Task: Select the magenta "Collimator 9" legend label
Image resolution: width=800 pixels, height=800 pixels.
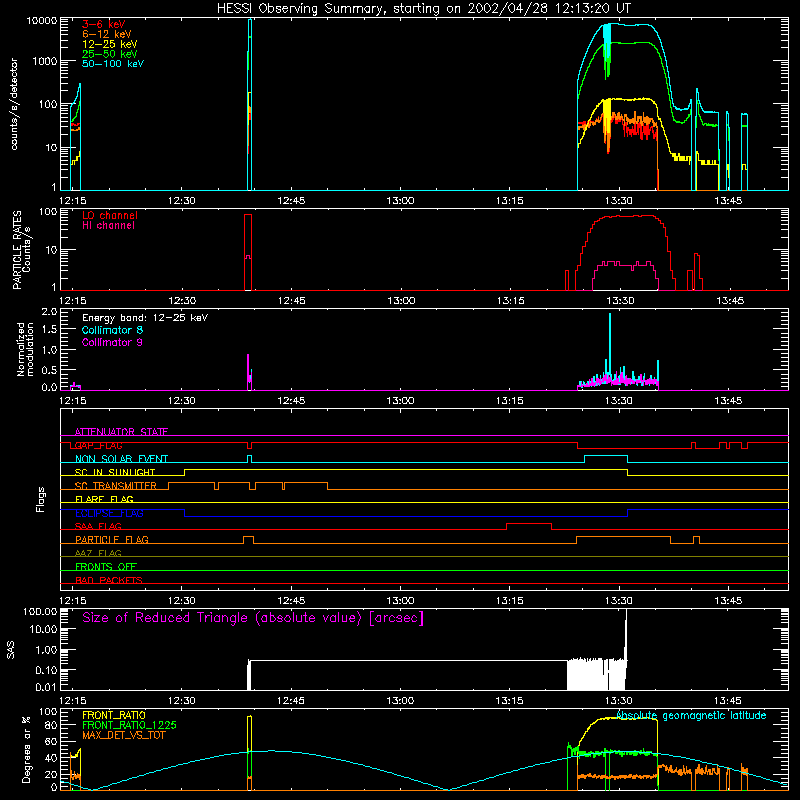Action: [x=112, y=342]
